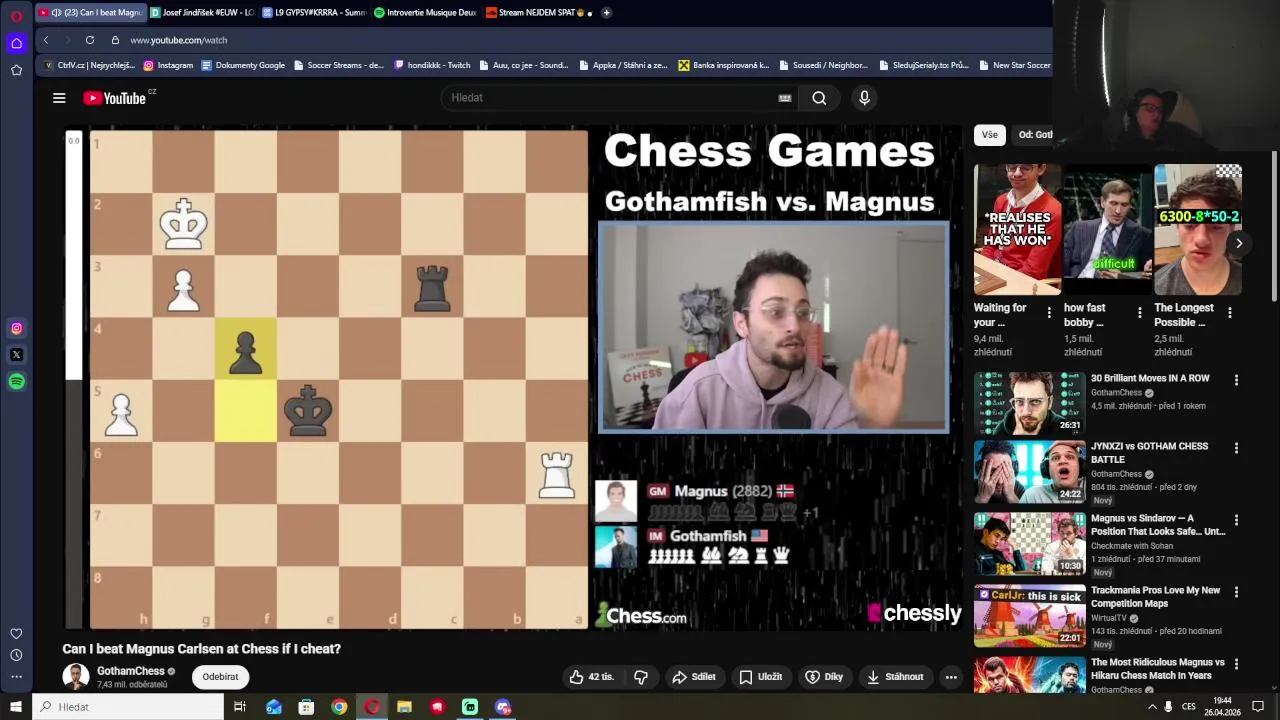
Task: Open File Explorer from the taskbar
Action: 404,707
